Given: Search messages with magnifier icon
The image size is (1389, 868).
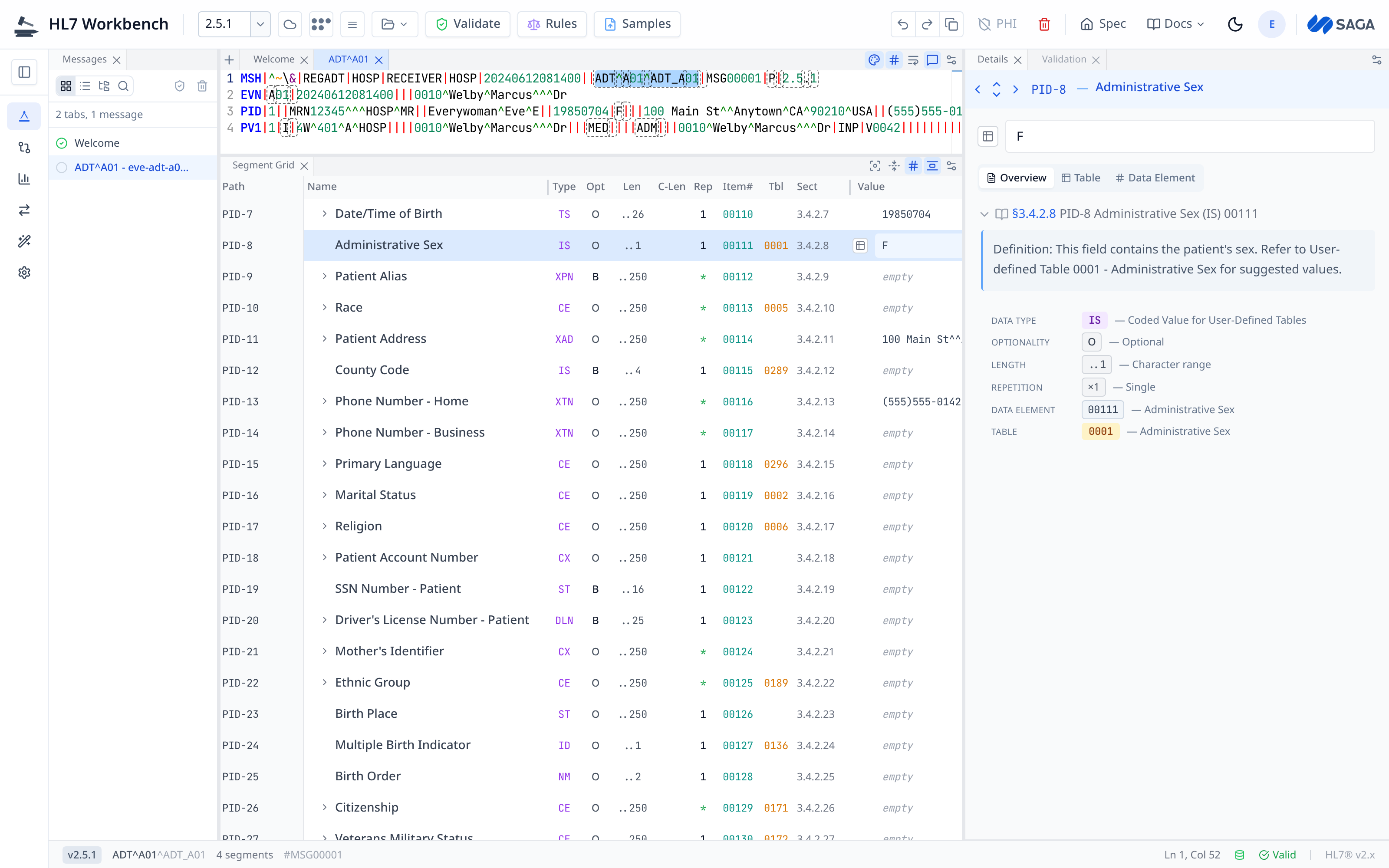Looking at the screenshot, I should pyautogui.click(x=123, y=86).
